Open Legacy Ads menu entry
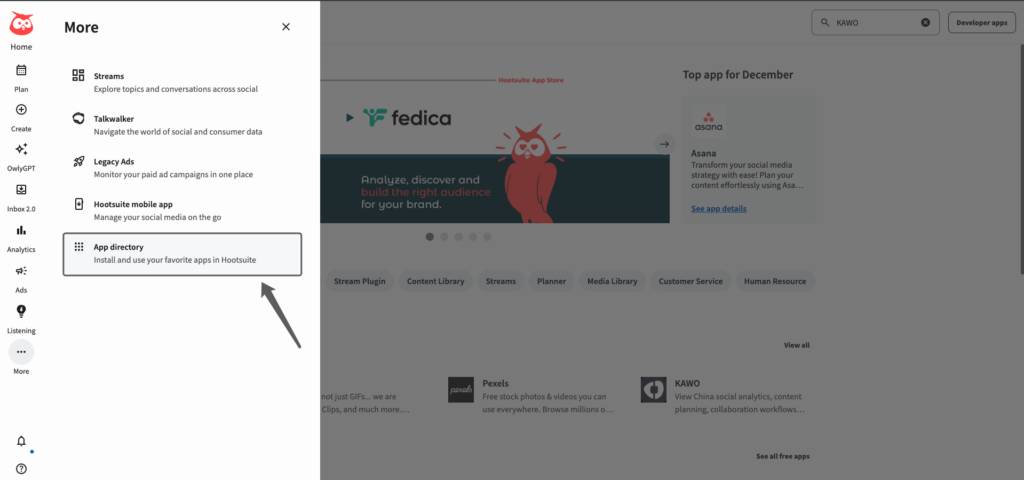This screenshot has width=1024, height=480. click(x=182, y=168)
